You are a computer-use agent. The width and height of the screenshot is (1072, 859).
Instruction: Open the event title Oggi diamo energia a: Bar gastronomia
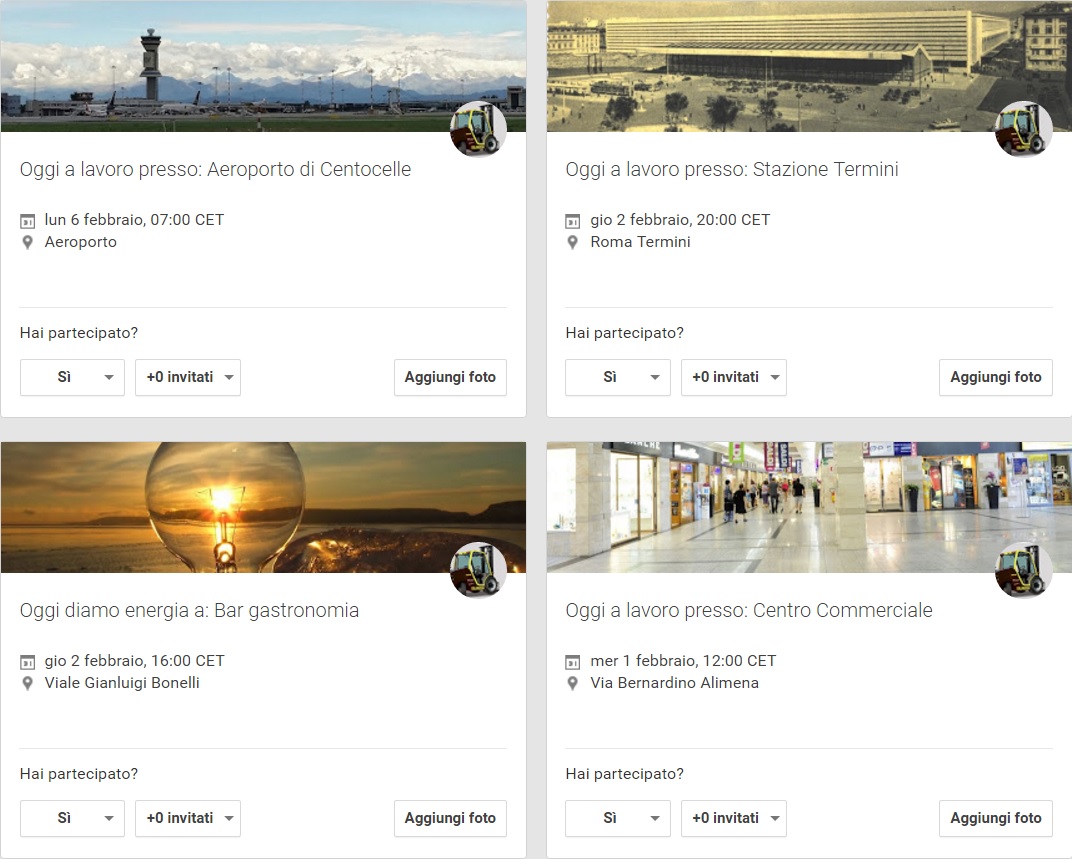(189, 611)
